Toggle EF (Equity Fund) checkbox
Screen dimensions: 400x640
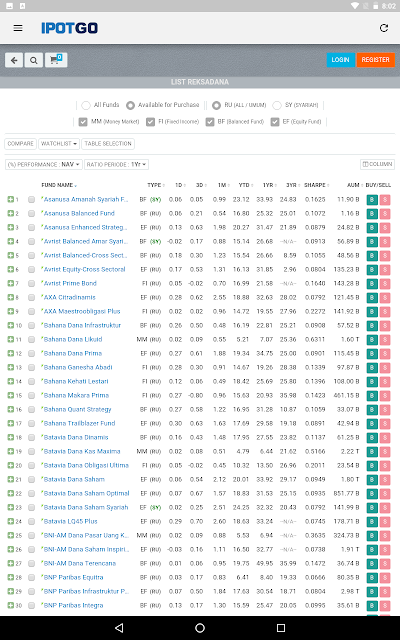(275, 122)
